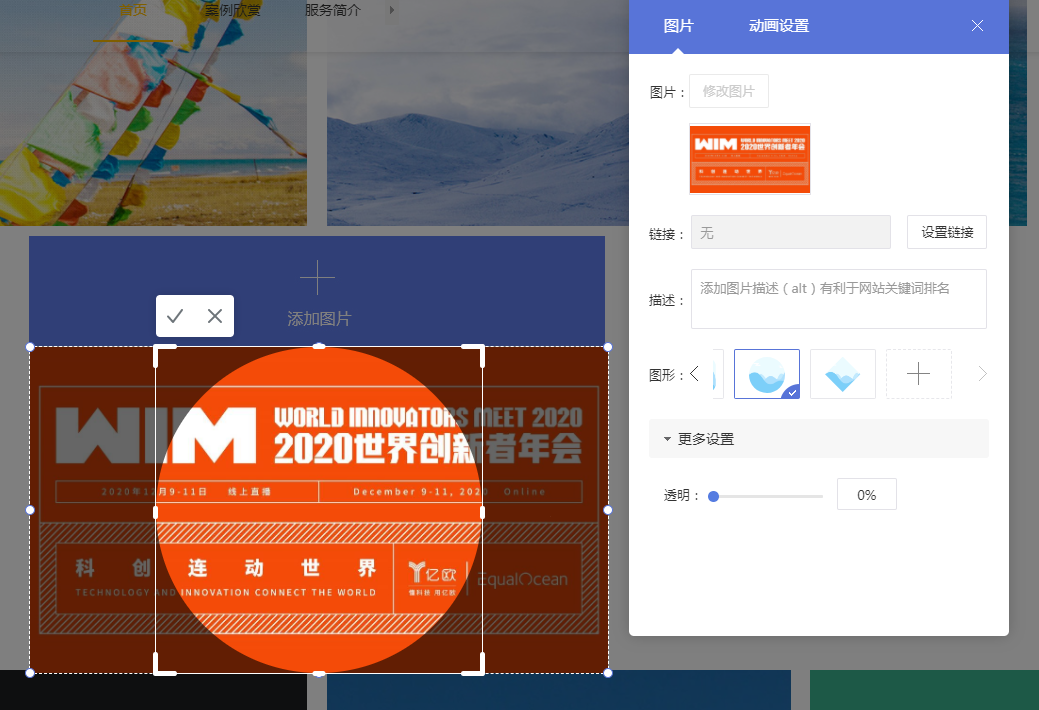Switch to the 图片 tab
Viewport: 1039px width, 710px height.
click(x=679, y=26)
